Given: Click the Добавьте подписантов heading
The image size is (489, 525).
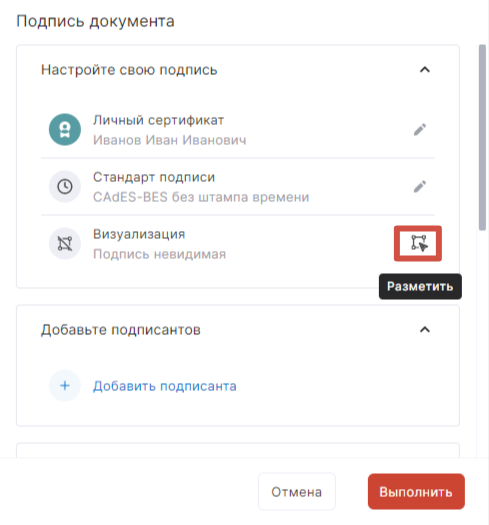Looking at the screenshot, I should coord(121,330).
